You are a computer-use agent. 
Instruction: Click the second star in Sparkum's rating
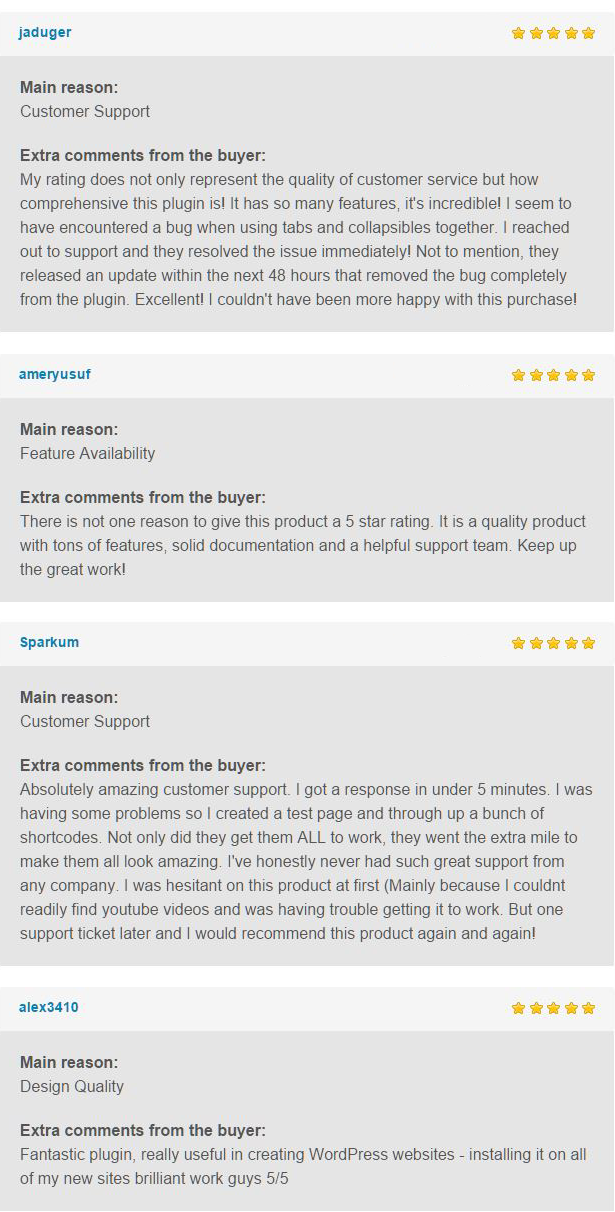click(x=536, y=643)
